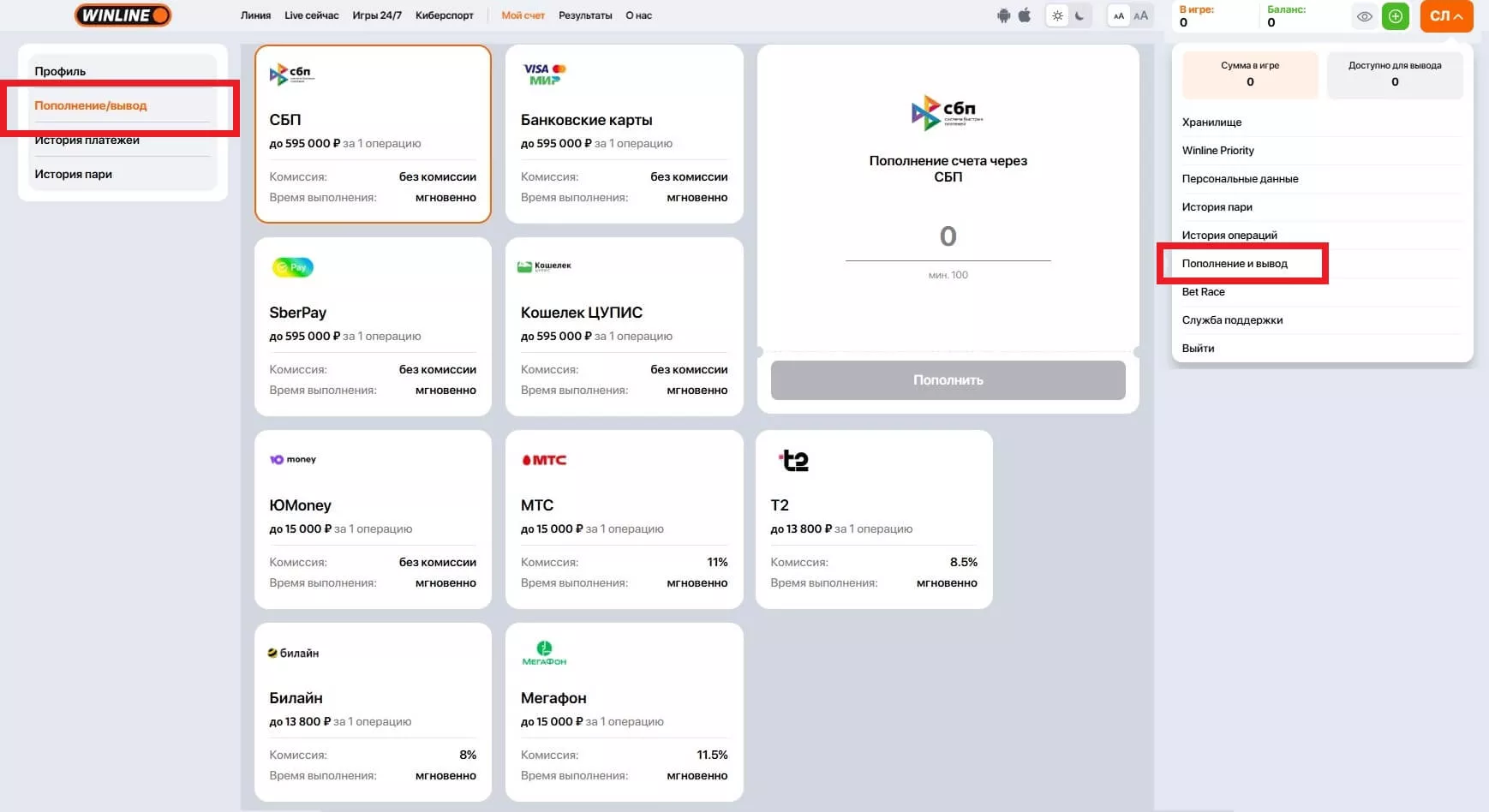Select the СБП payment method card
Viewport: 1489px width, 812px height.
(373, 134)
